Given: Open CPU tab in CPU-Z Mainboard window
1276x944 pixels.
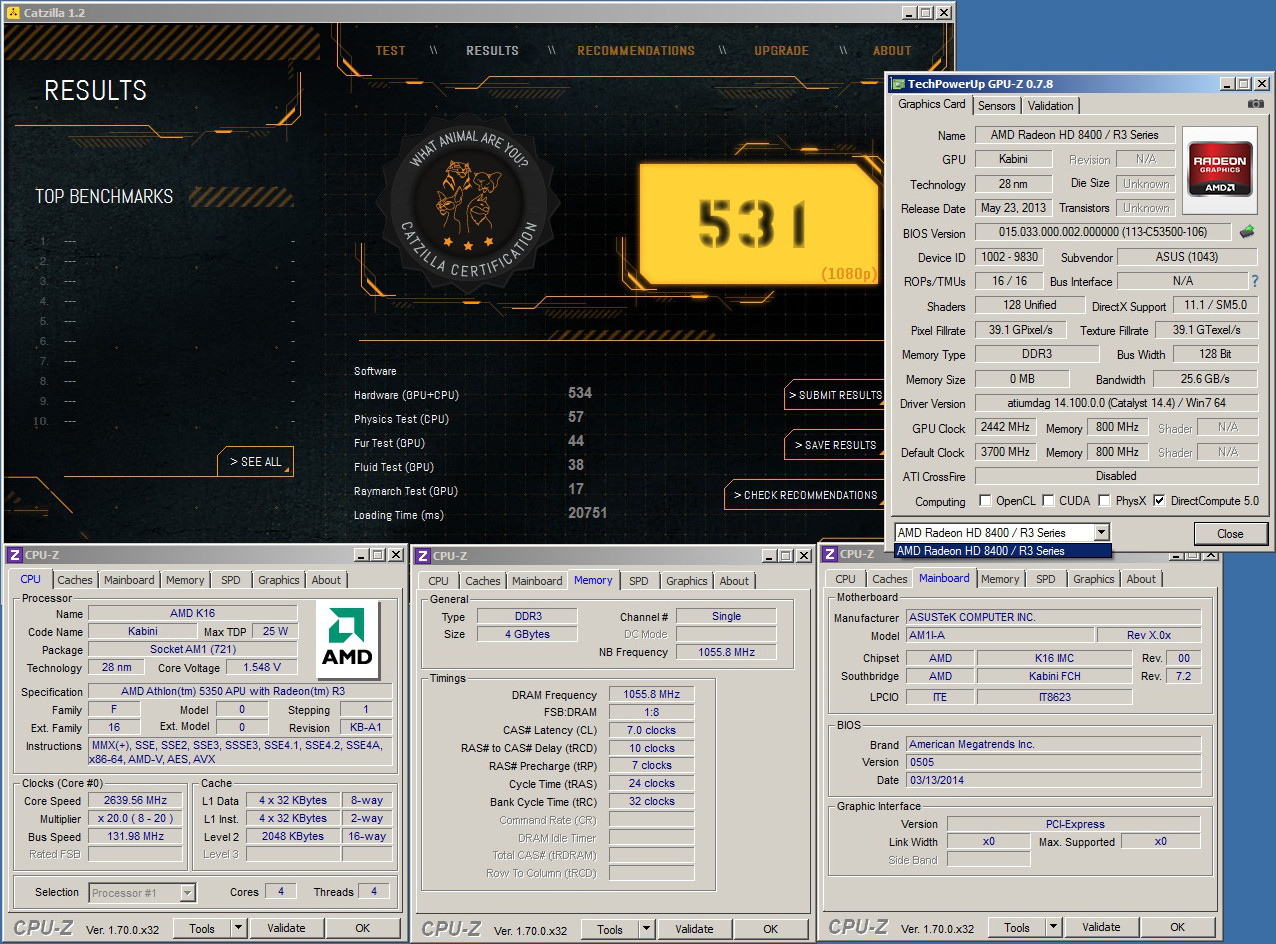Looking at the screenshot, I should 846,579.
